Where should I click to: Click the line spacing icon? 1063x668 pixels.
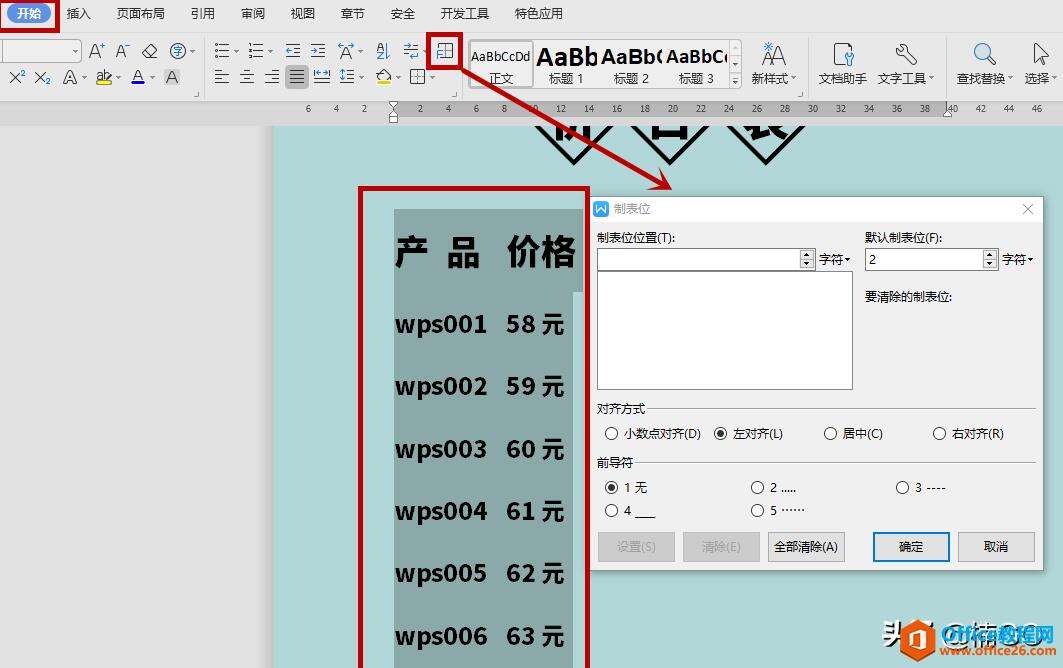click(346, 77)
